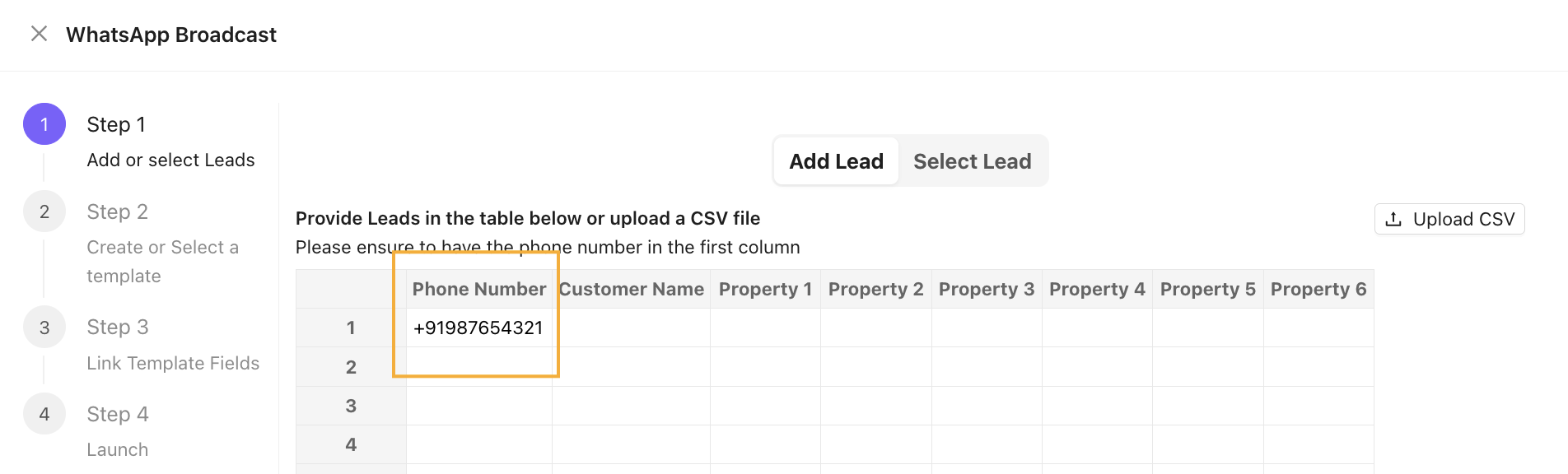Select the Customer Name column header

click(x=631, y=289)
